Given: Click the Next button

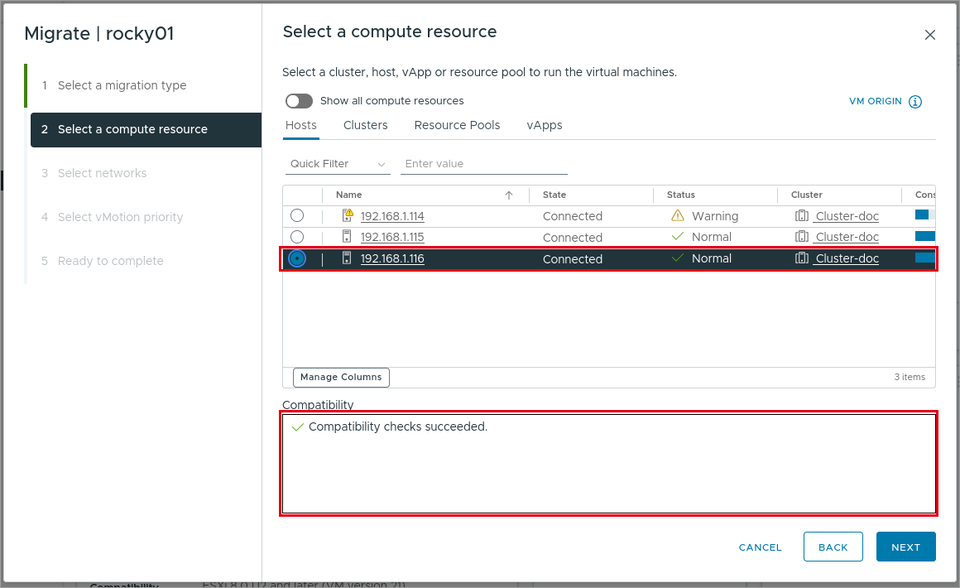Looking at the screenshot, I should click(906, 547).
